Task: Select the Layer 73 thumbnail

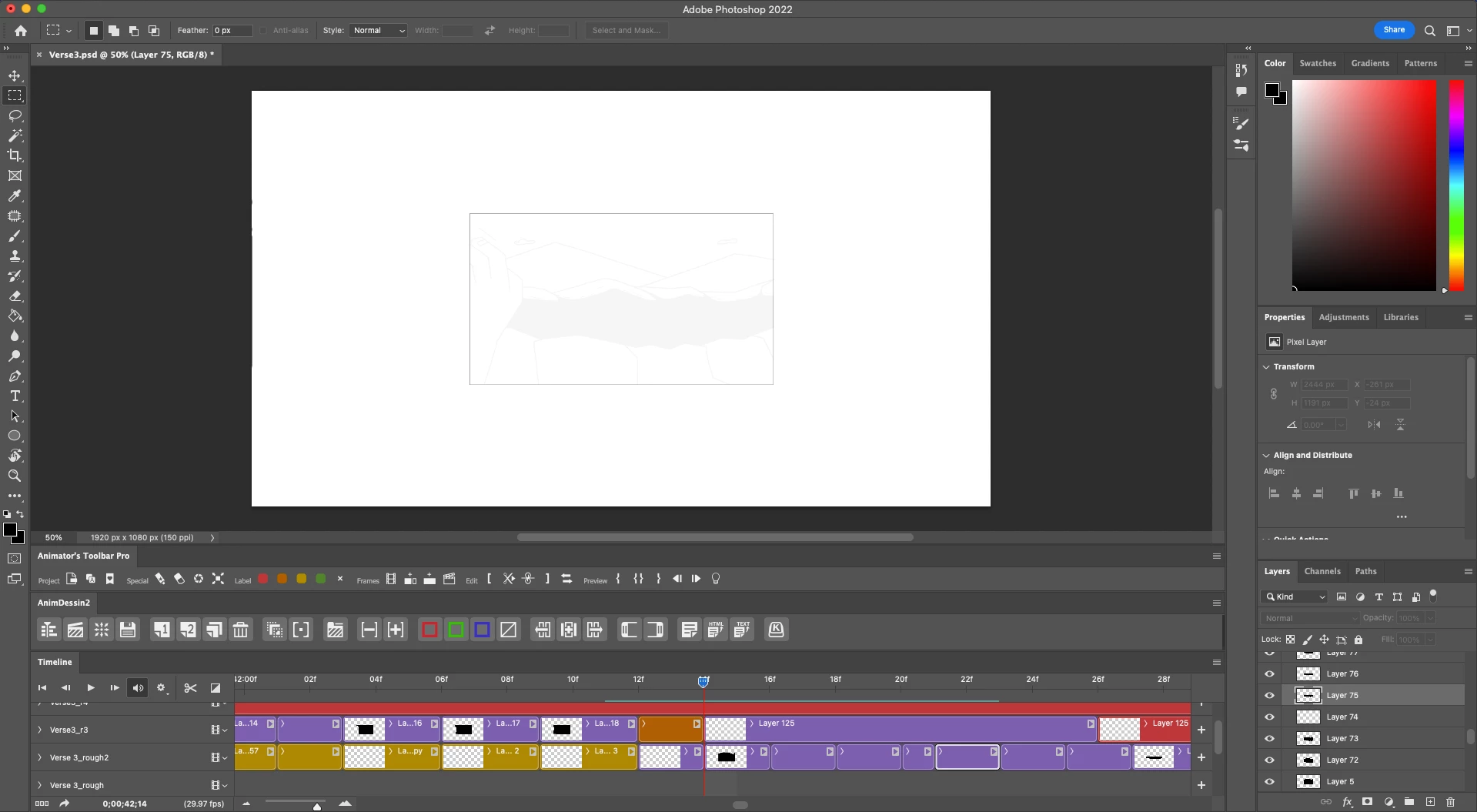Action: click(1308, 738)
